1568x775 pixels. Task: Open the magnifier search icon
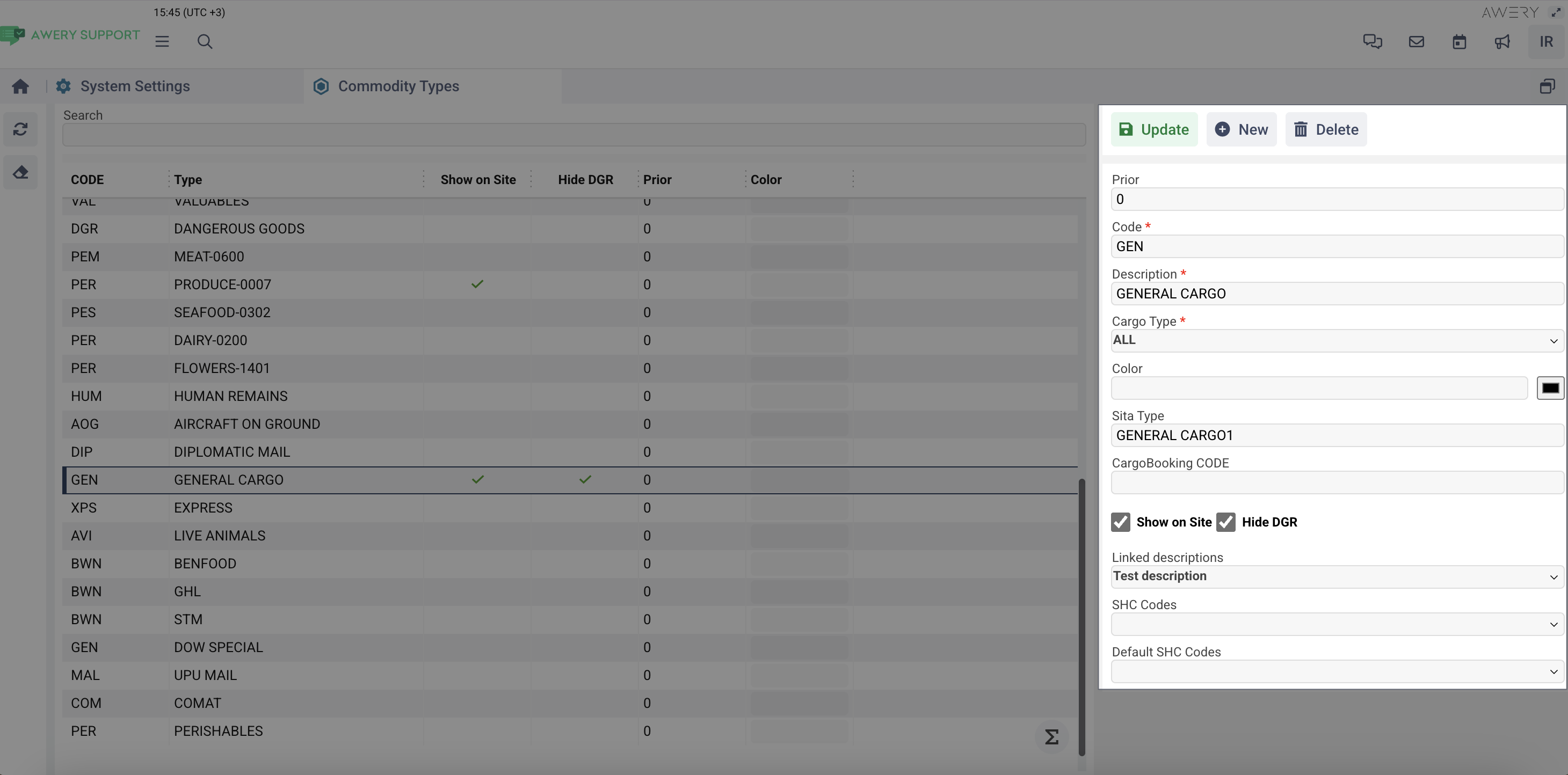point(205,41)
